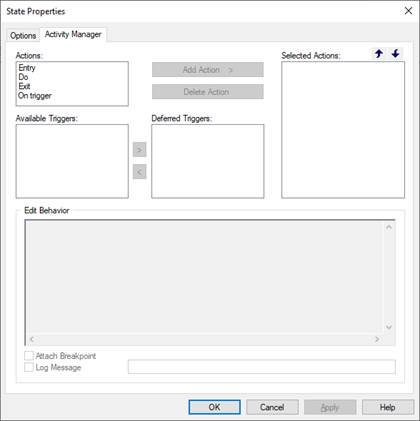Confirm with the OK button
This screenshot has height=421, width=420.
tap(214, 407)
